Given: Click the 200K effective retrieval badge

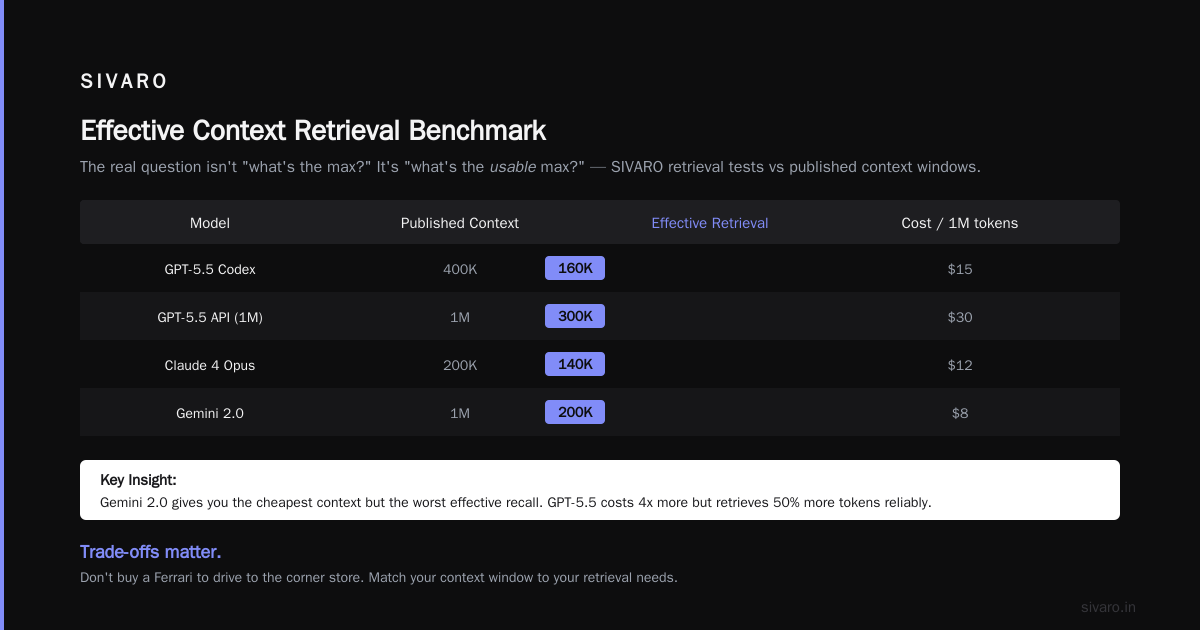Looking at the screenshot, I should pos(575,412).
